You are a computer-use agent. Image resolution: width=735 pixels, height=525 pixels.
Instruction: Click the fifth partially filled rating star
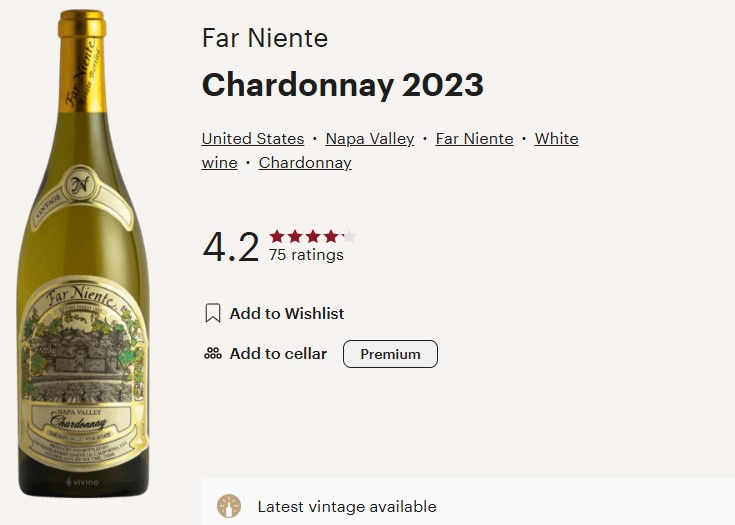point(348,237)
